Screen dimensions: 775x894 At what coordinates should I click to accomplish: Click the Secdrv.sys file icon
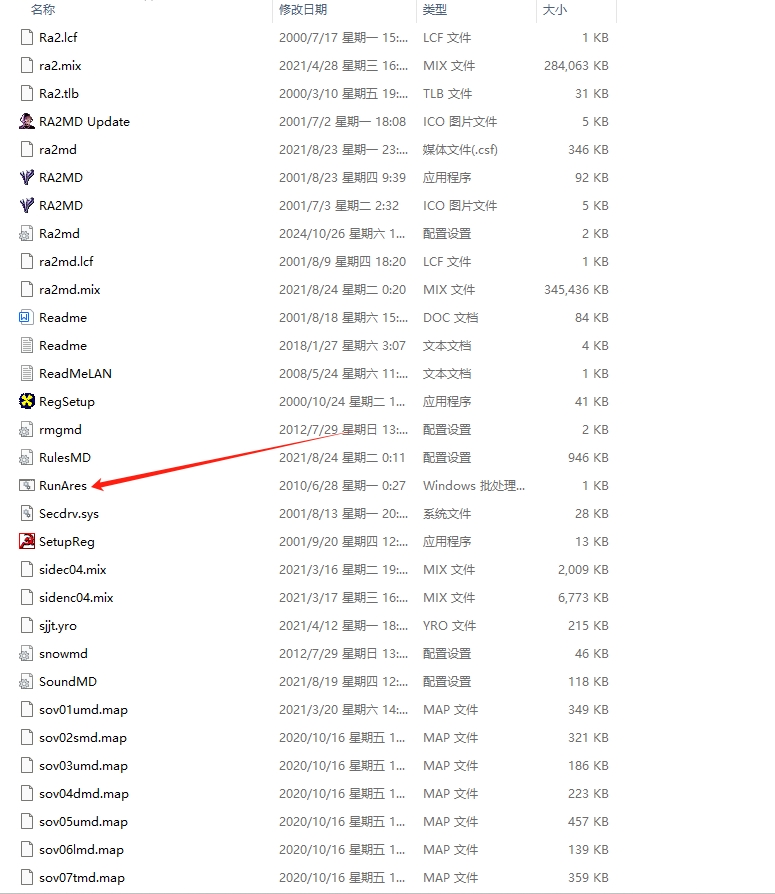coord(26,513)
